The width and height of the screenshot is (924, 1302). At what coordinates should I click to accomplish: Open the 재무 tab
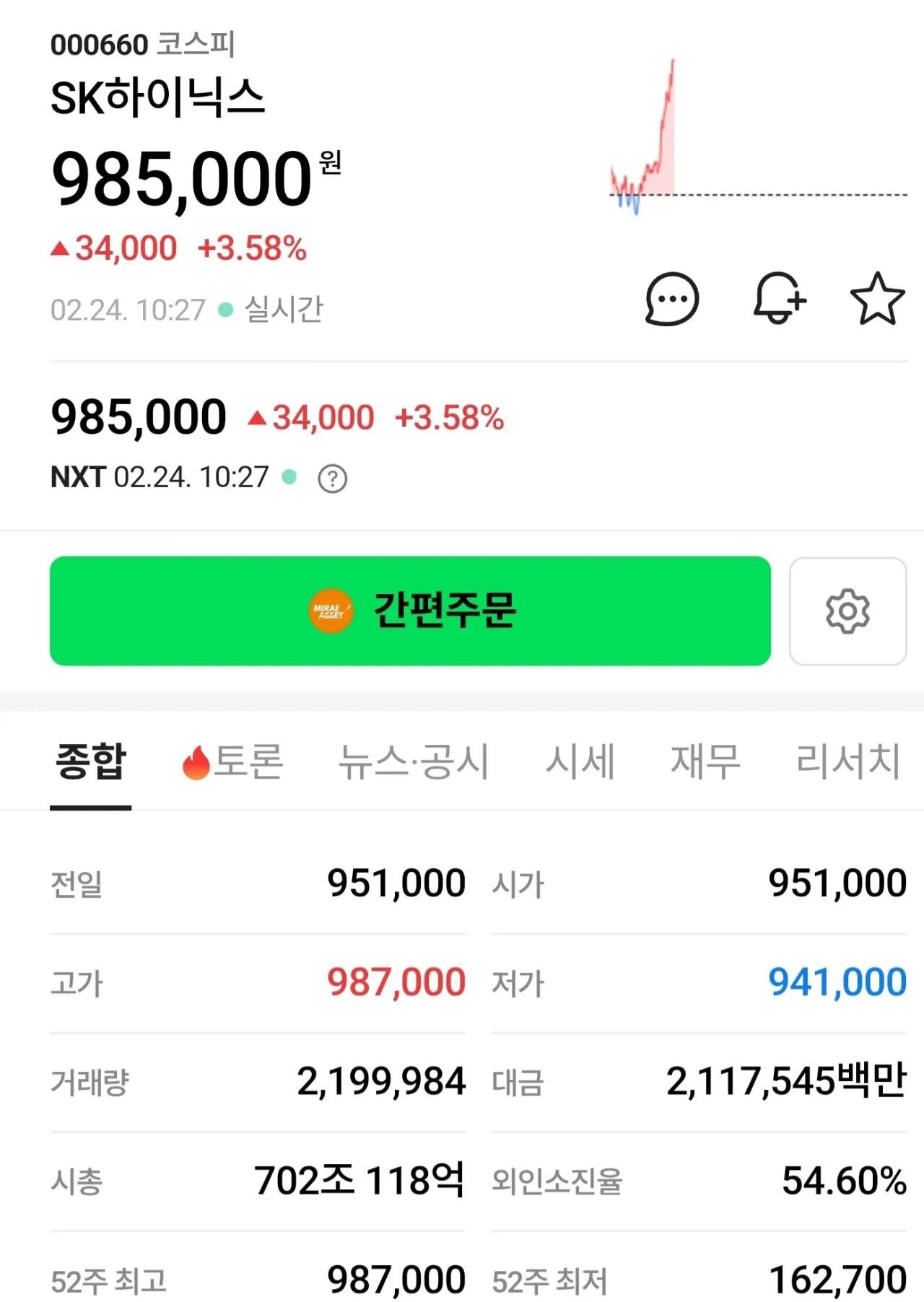tap(705, 761)
